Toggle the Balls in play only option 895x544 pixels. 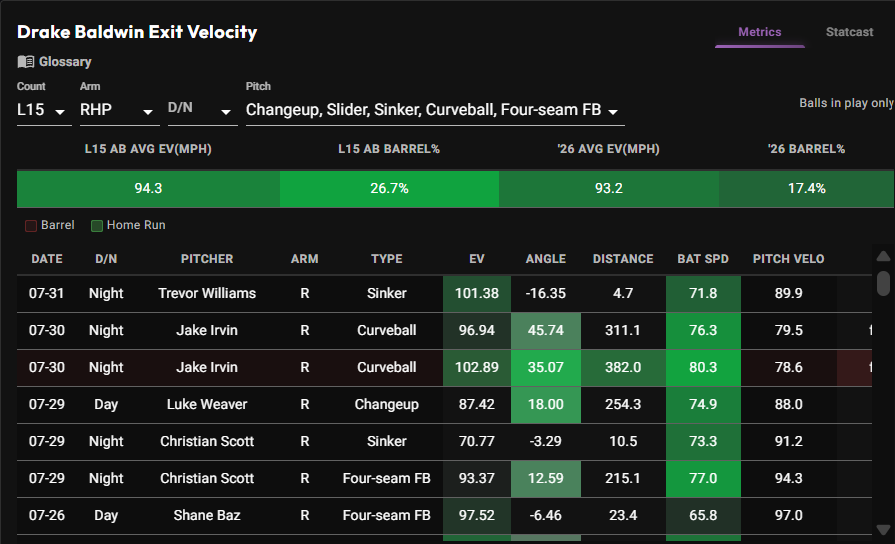846,103
